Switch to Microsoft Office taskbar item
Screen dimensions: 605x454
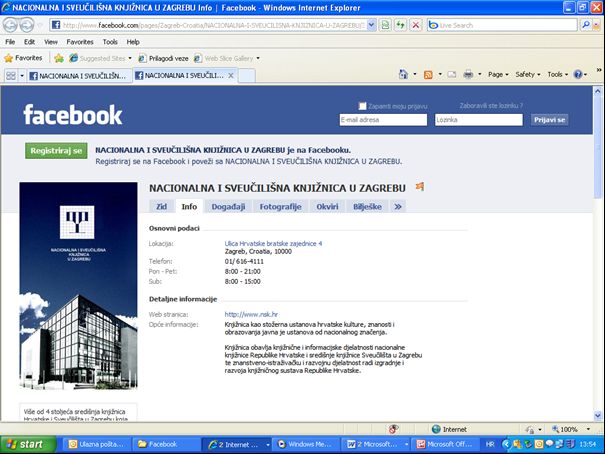click(x=445, y=444)
